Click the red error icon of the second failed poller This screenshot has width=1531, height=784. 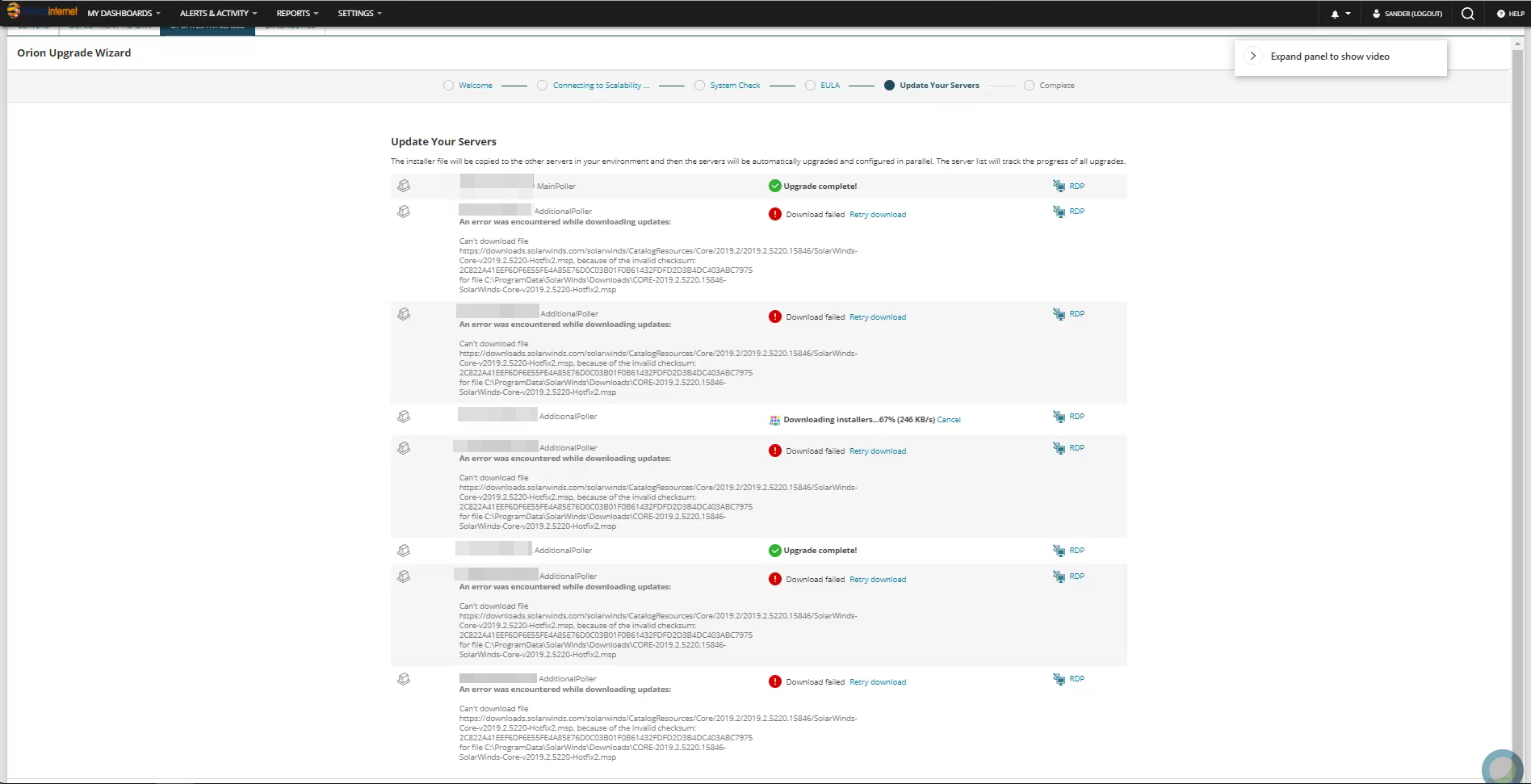775,317
